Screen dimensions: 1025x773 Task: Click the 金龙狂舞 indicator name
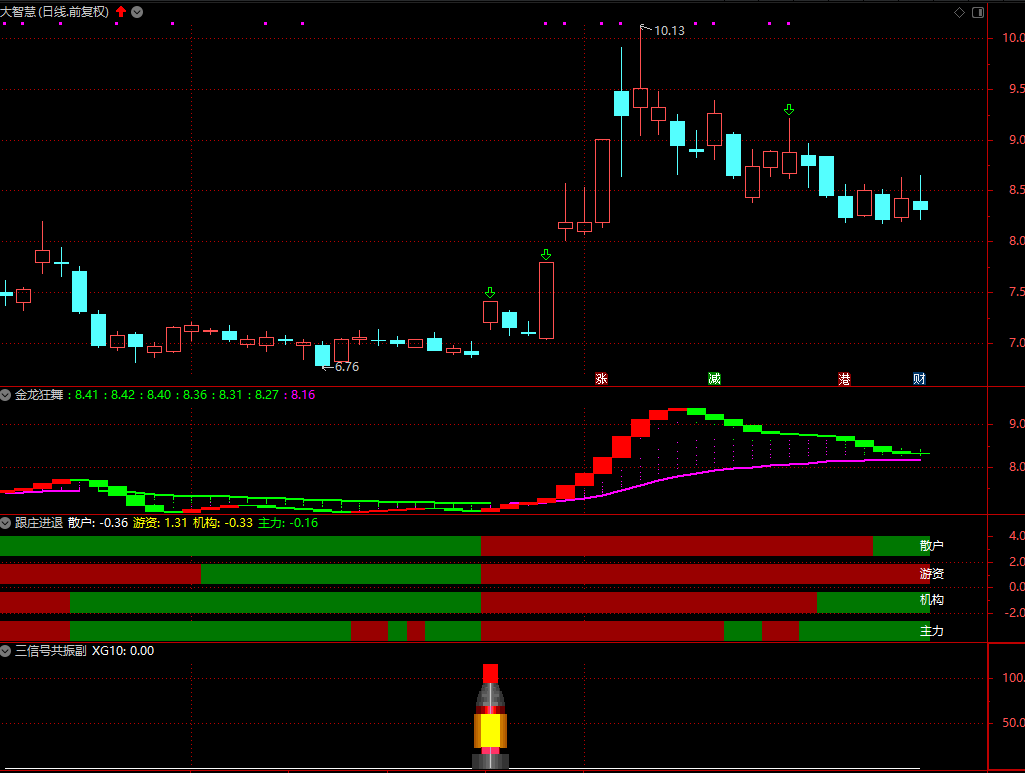coord(39,395)
